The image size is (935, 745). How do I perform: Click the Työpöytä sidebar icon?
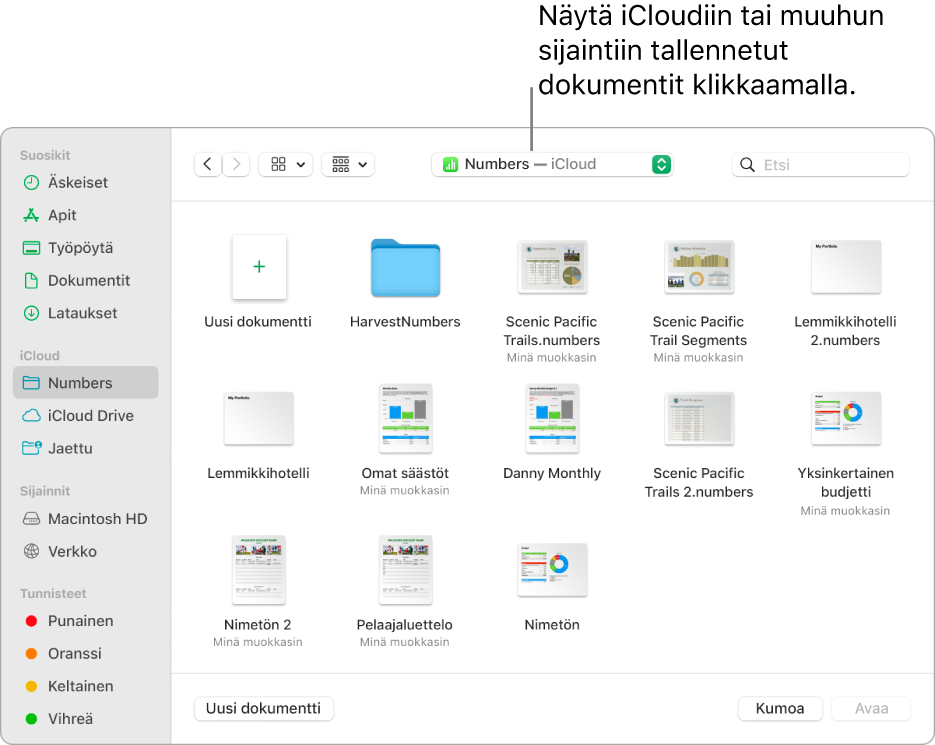click(31, 248)
